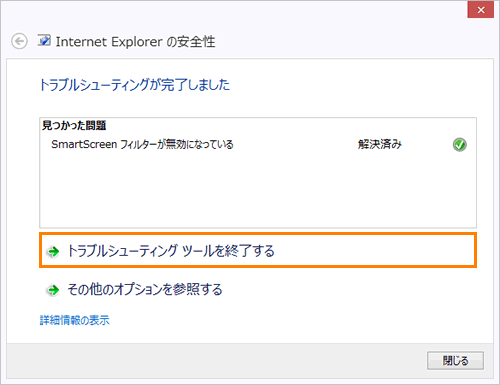Click the green arrow beside その他のオプションを参照する
500x385 pixels.
pos(53,290)
